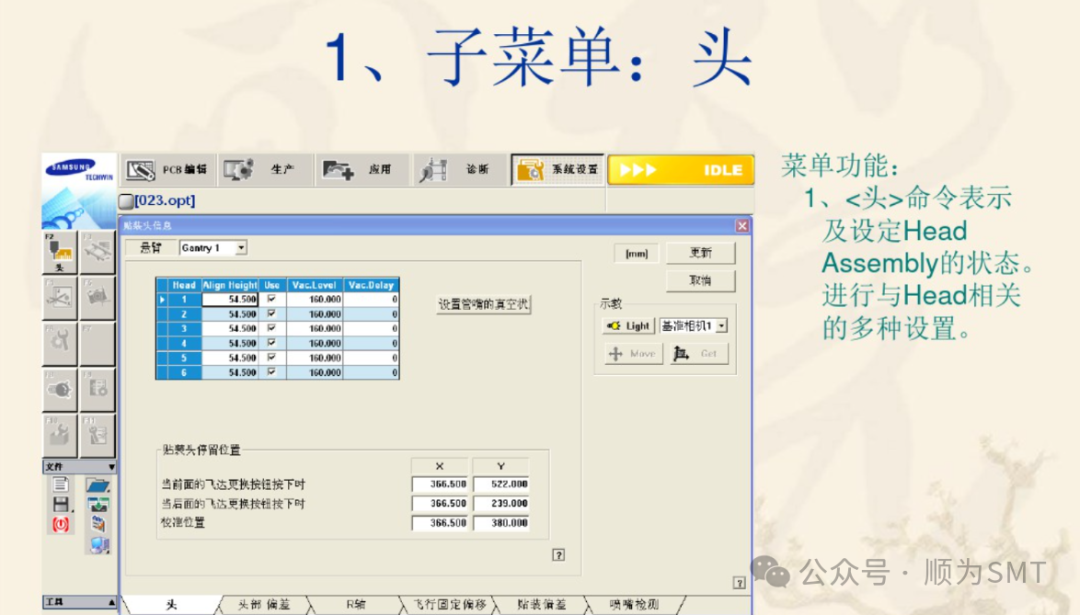This screenshot has height=615, width=1080.
Task: Click the F9 checklist gear sidebar icon
Action: (x=97, y=390)
